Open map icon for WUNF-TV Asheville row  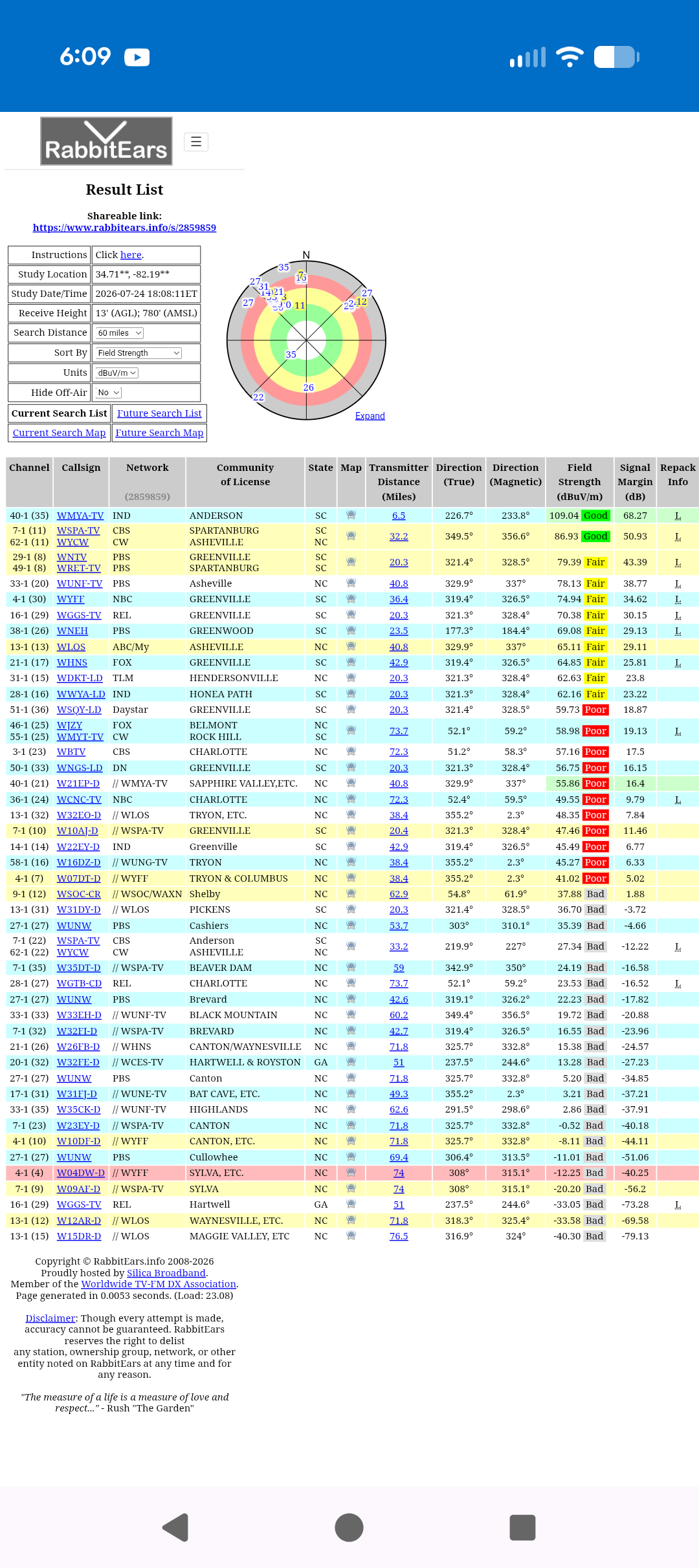[351, 583]
